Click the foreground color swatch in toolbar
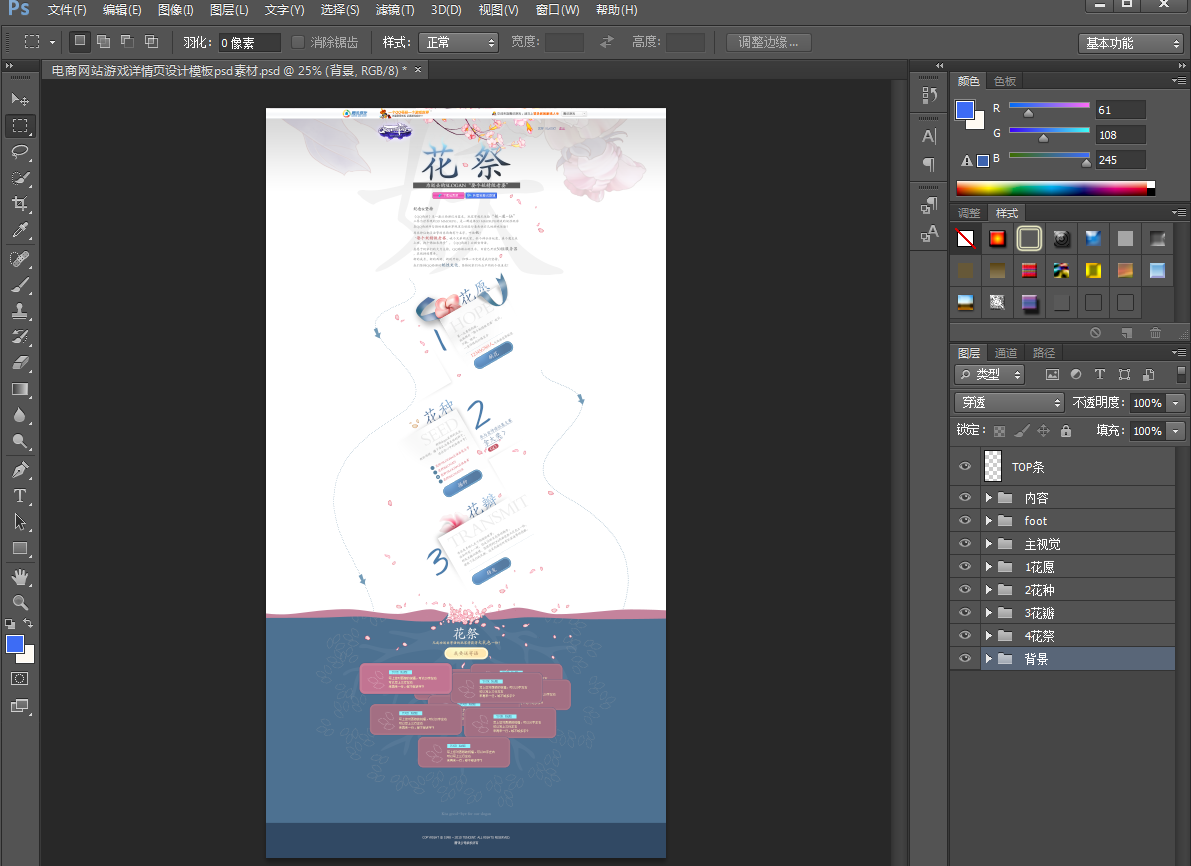The image size is (1191, 866). [x=15, y=644]
